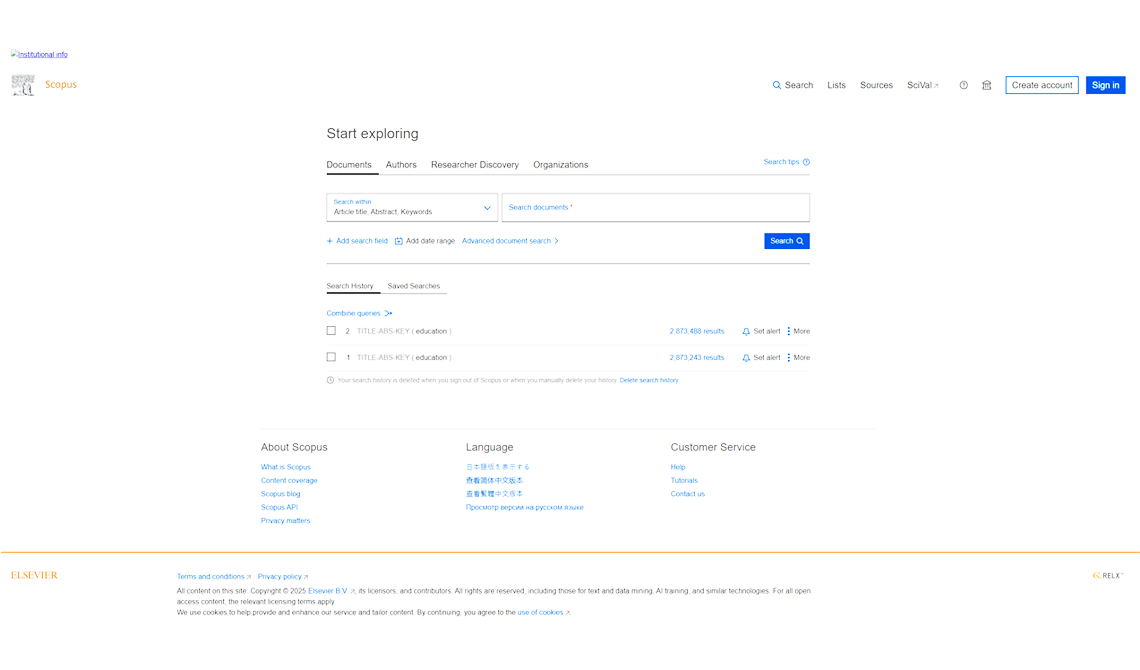Show the Search History tab
Viewport: 1140px width, 670px height.
[350, 286]
